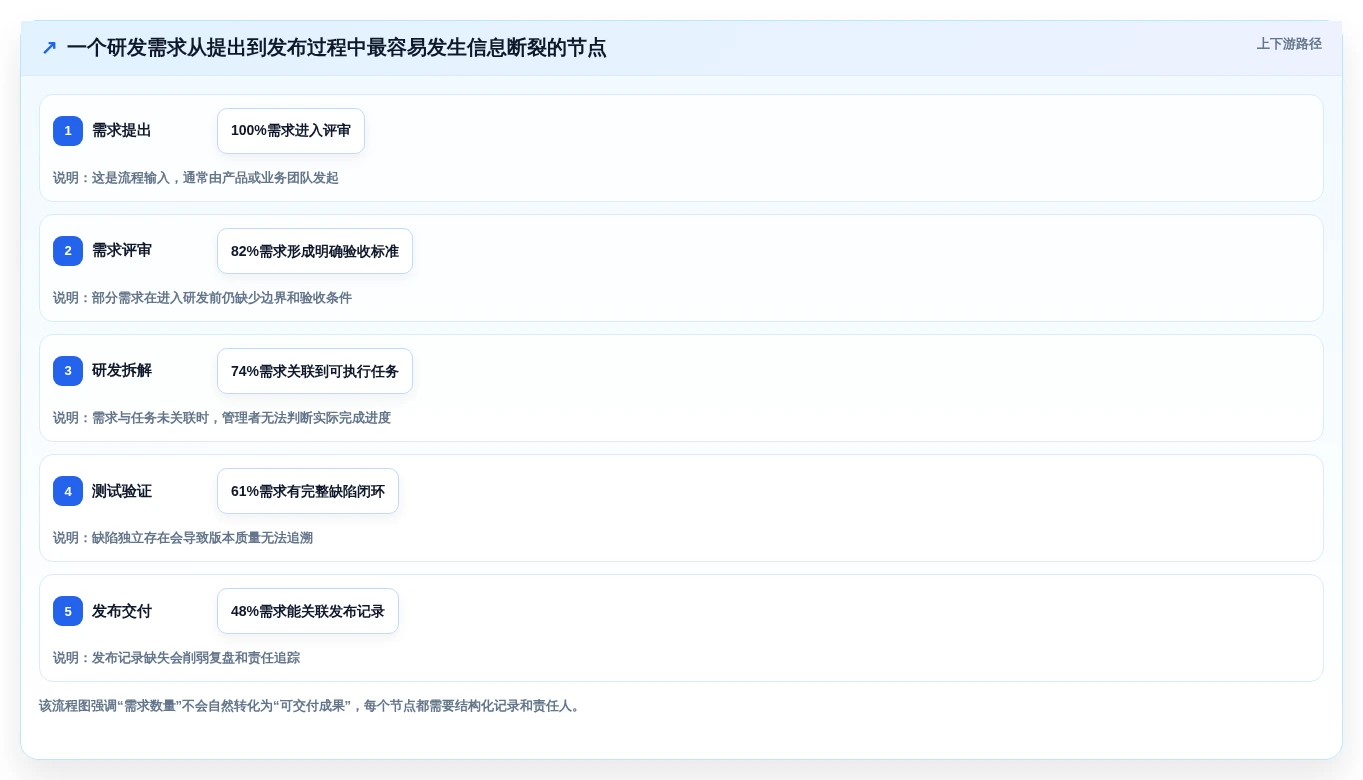1363x780 pixels.
Task: Select the 需求评审 step name
Action: pyautogui.click(x=122, y=251)
